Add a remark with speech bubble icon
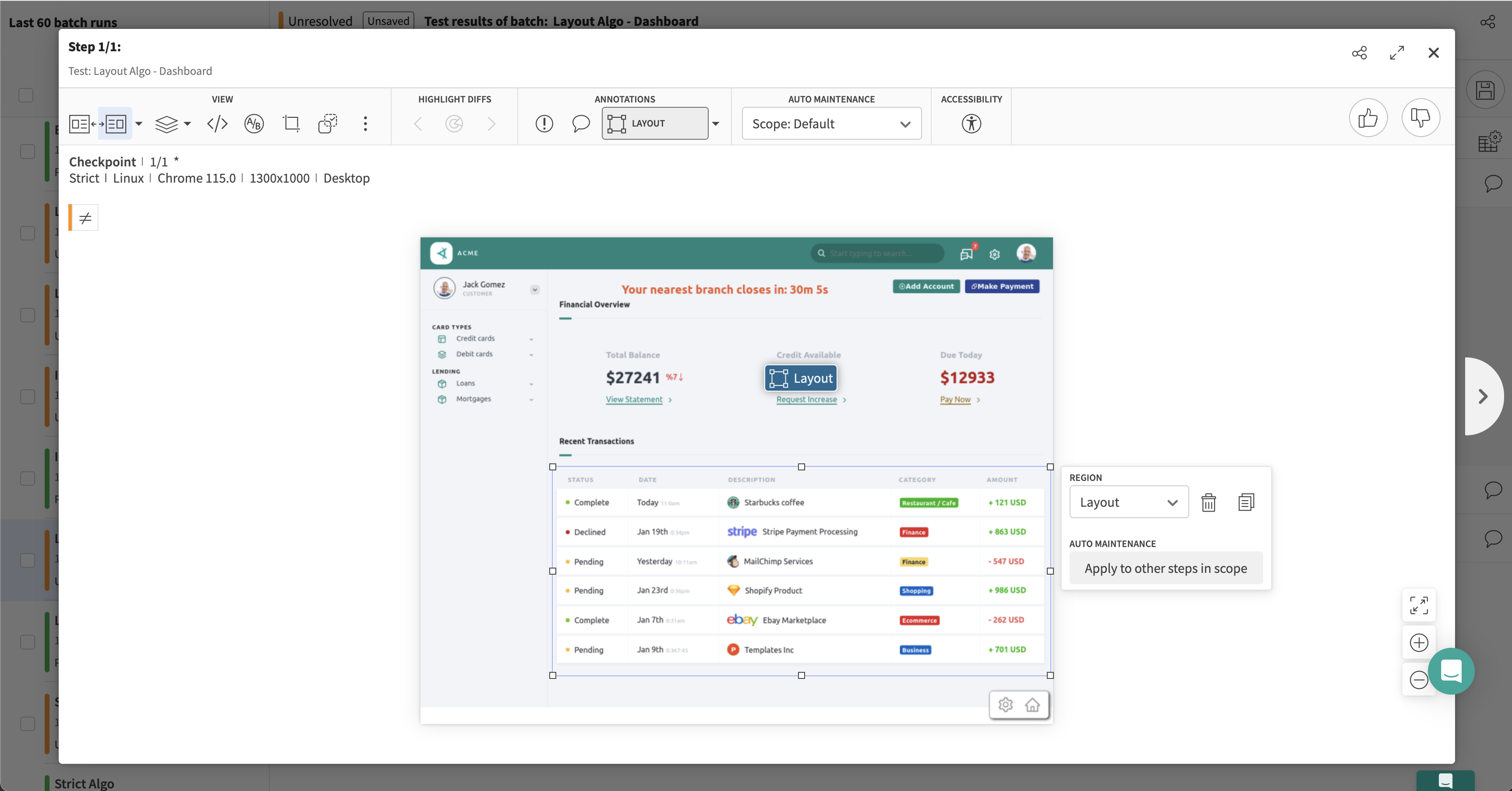The image size is (1512, 791). pyautogui.click(x=580, y=124)
